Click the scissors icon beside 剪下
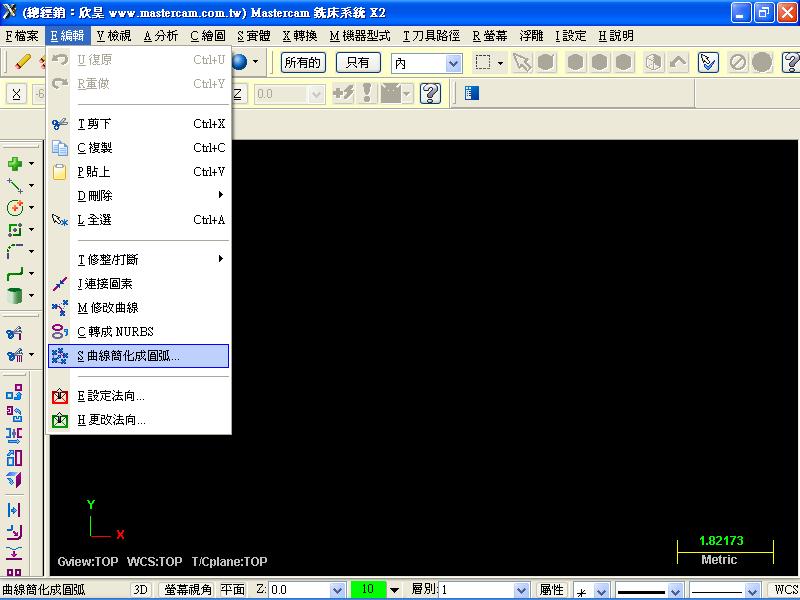 [60, 123]
